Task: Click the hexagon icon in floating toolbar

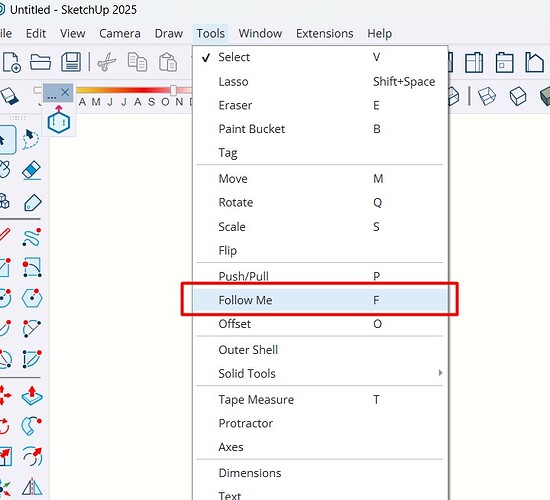Action: (59, 119)
